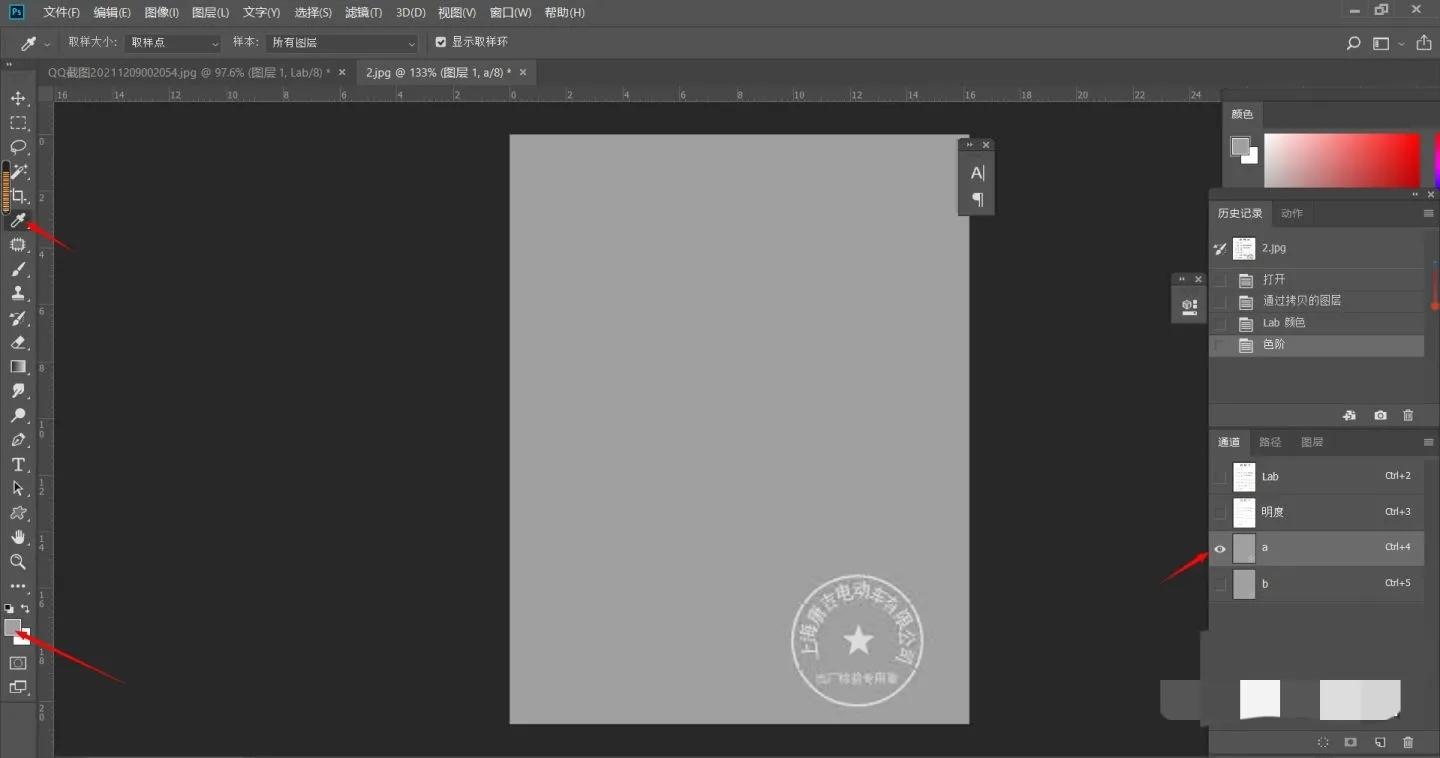The width and height of the screenshot is (1440, 758).
Task: Show the Lab composite channel
Action: (x=1219, y=477)
